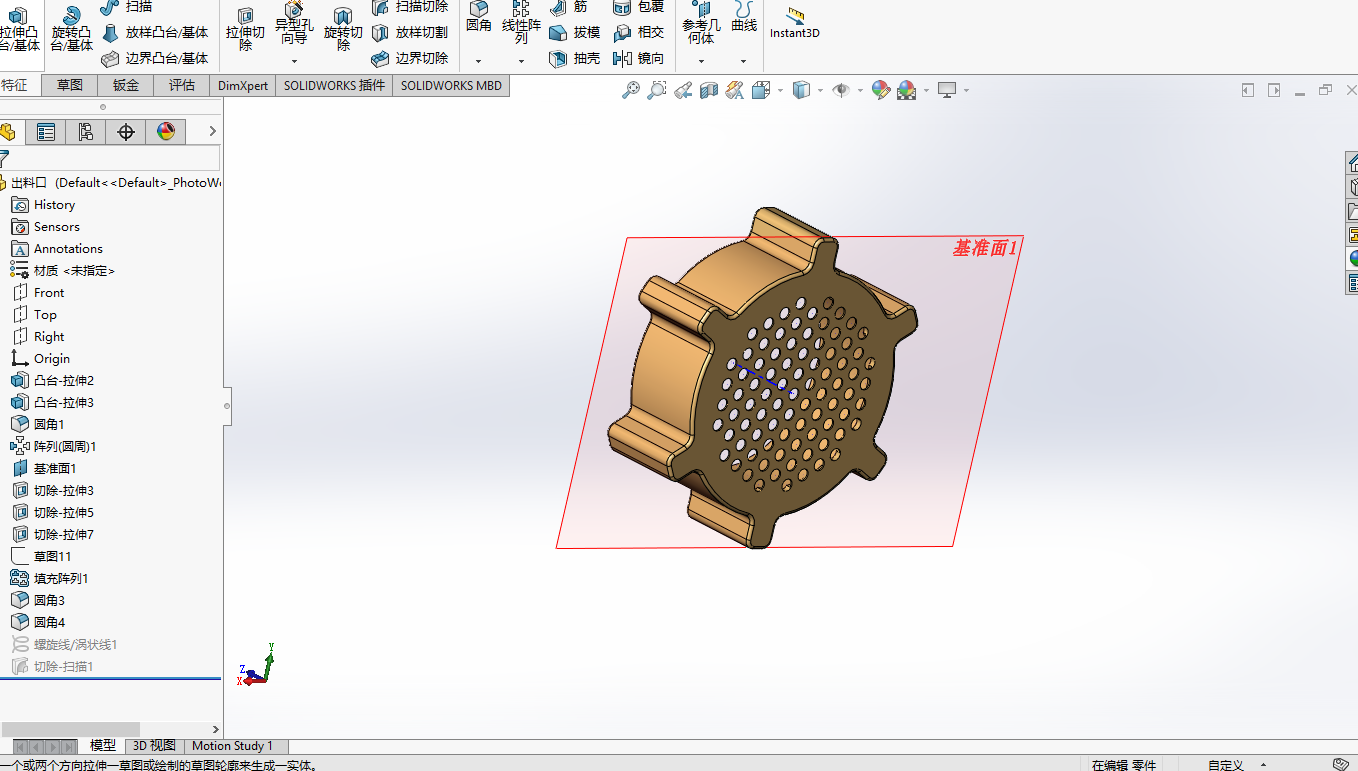Click the feature tree horizontal scrollbar
1358x771 pixels.
(70, 729)
